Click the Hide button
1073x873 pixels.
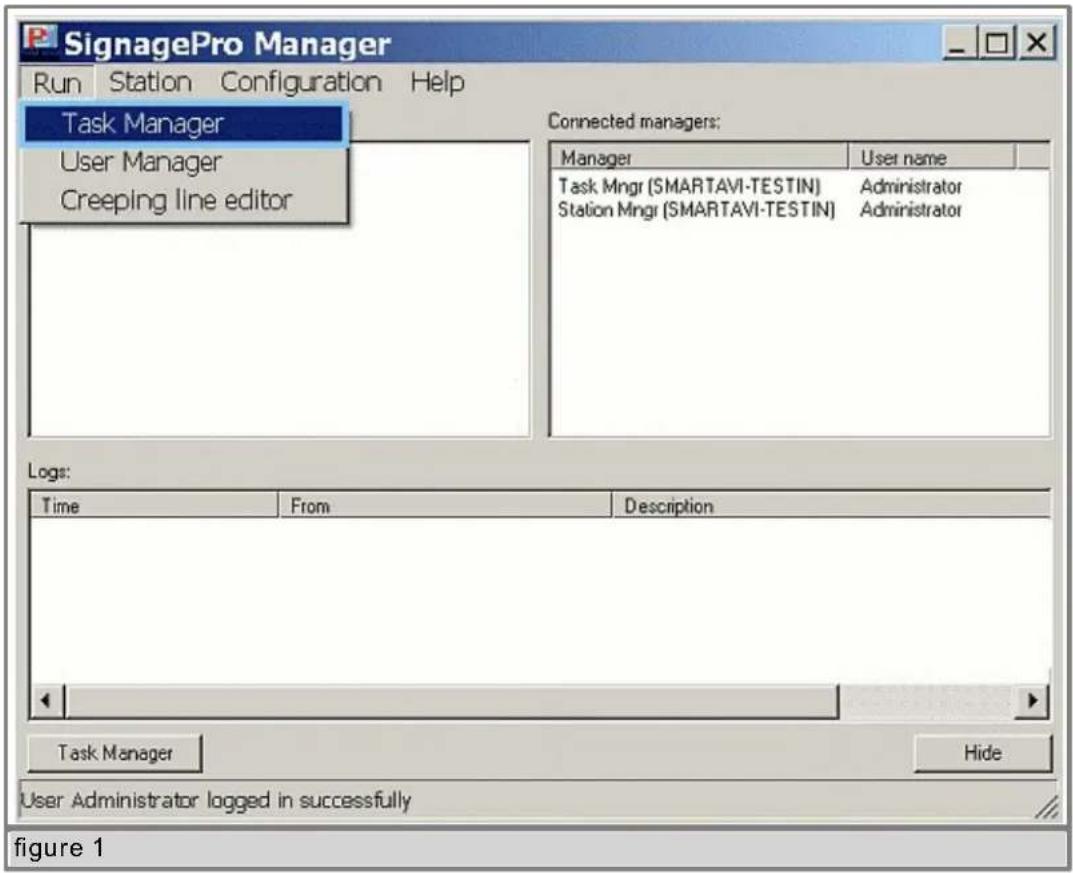coord(983,753)
